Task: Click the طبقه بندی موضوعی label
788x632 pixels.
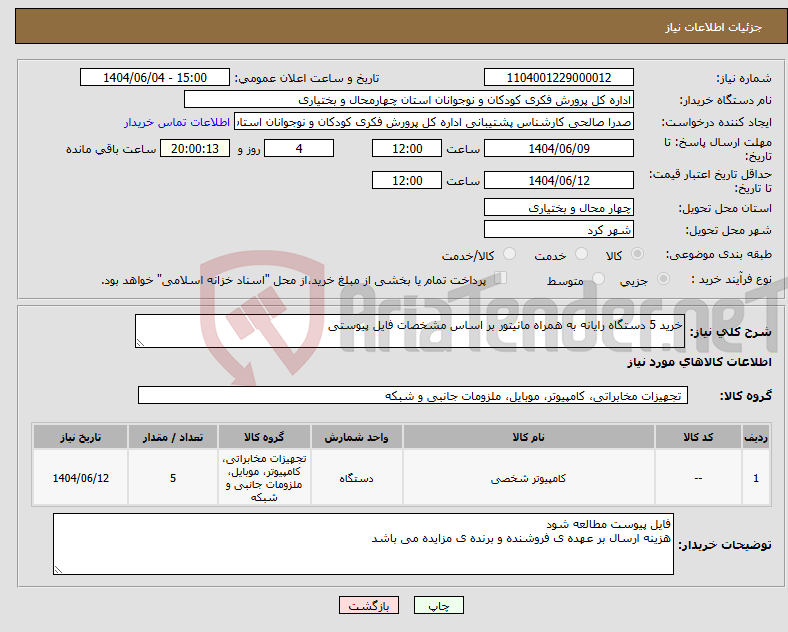Action: (x=719, y=254)
